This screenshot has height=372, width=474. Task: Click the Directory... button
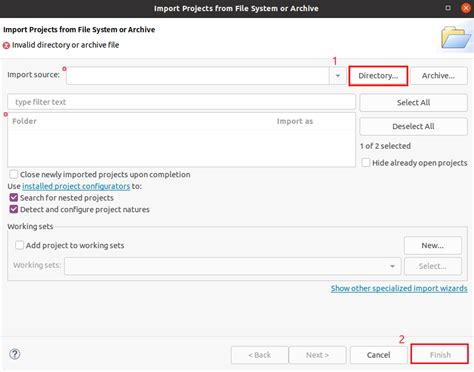[378, 76]
